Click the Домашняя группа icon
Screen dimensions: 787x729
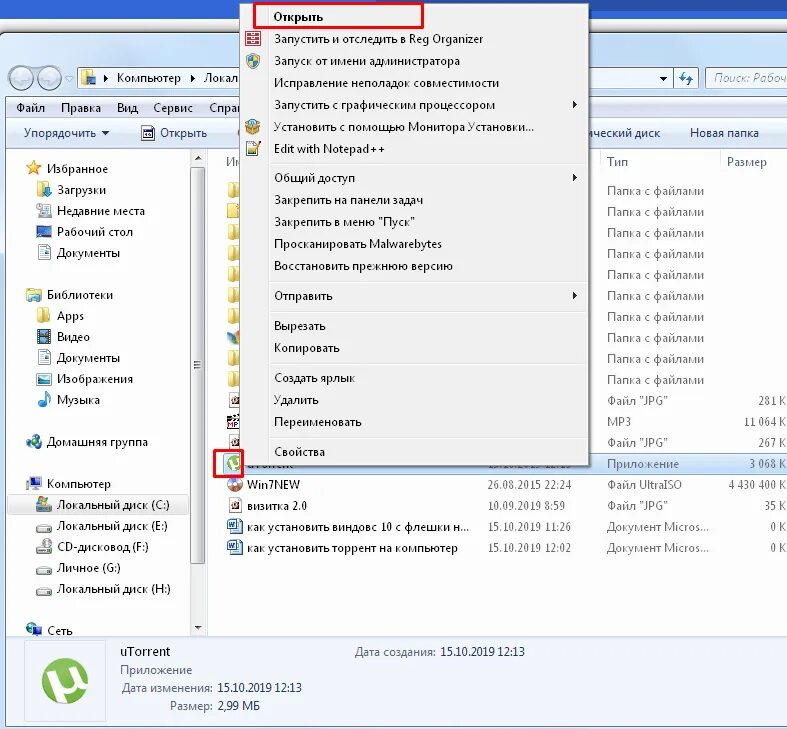coord(34,441)
